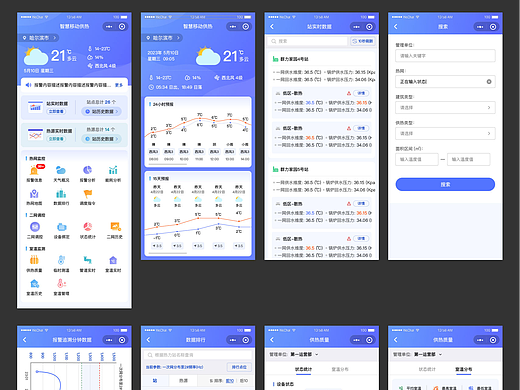The width and height of the screenshot is (520, 390).
Task: Open 建筑类型 selection dropdown
Action: pyautogui.click(x=445, y=108)
